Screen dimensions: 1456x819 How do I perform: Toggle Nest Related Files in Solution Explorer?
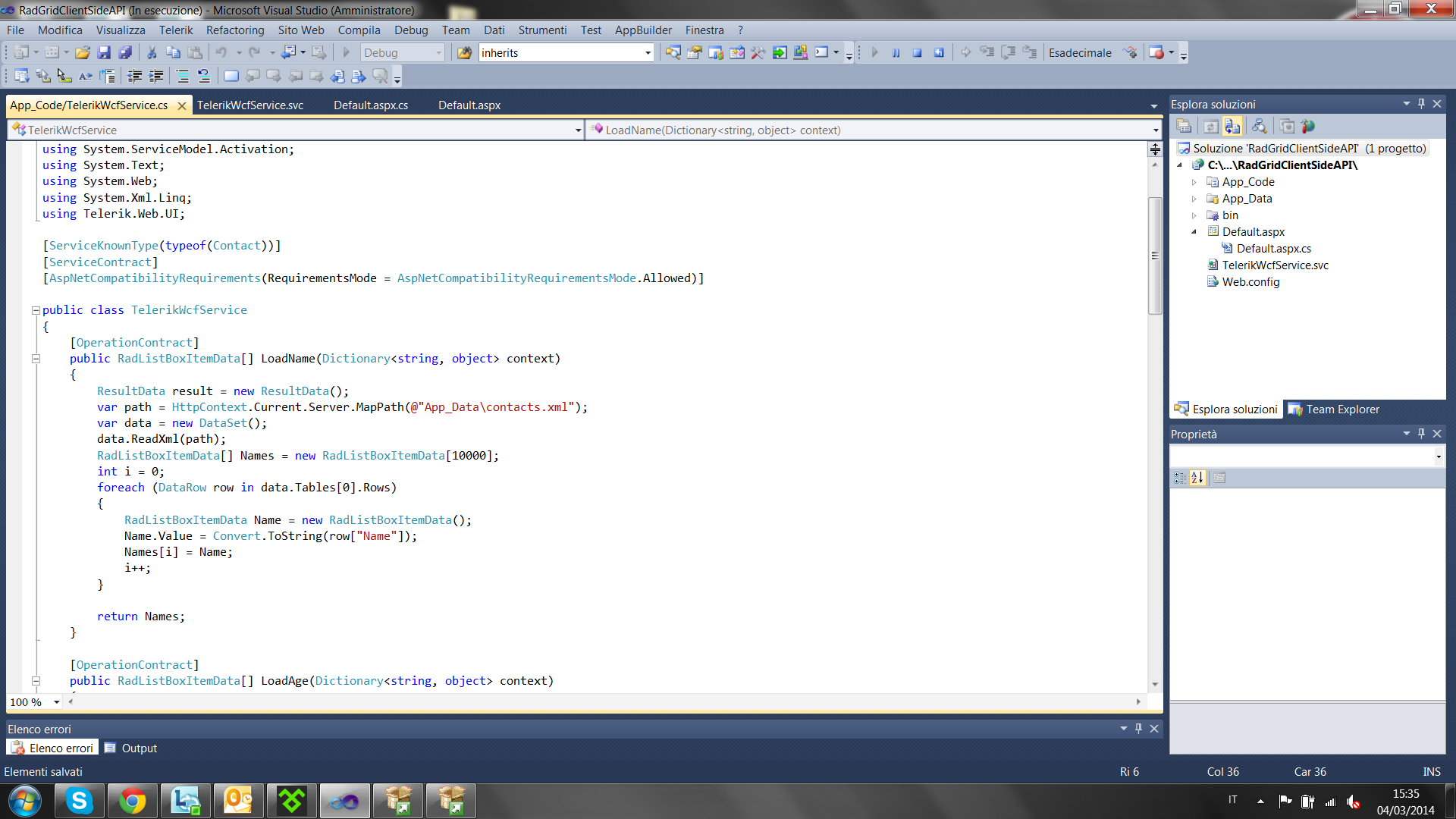point(1232,127)
